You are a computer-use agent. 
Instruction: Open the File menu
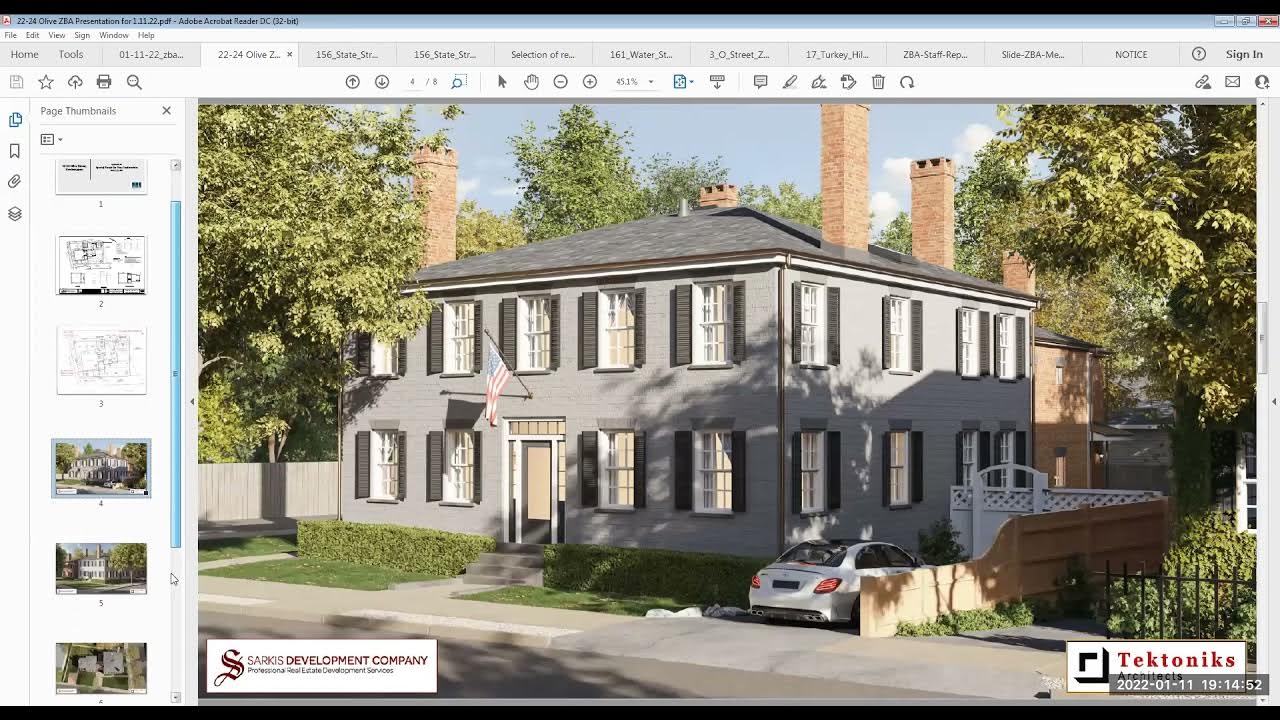(10, 35)
